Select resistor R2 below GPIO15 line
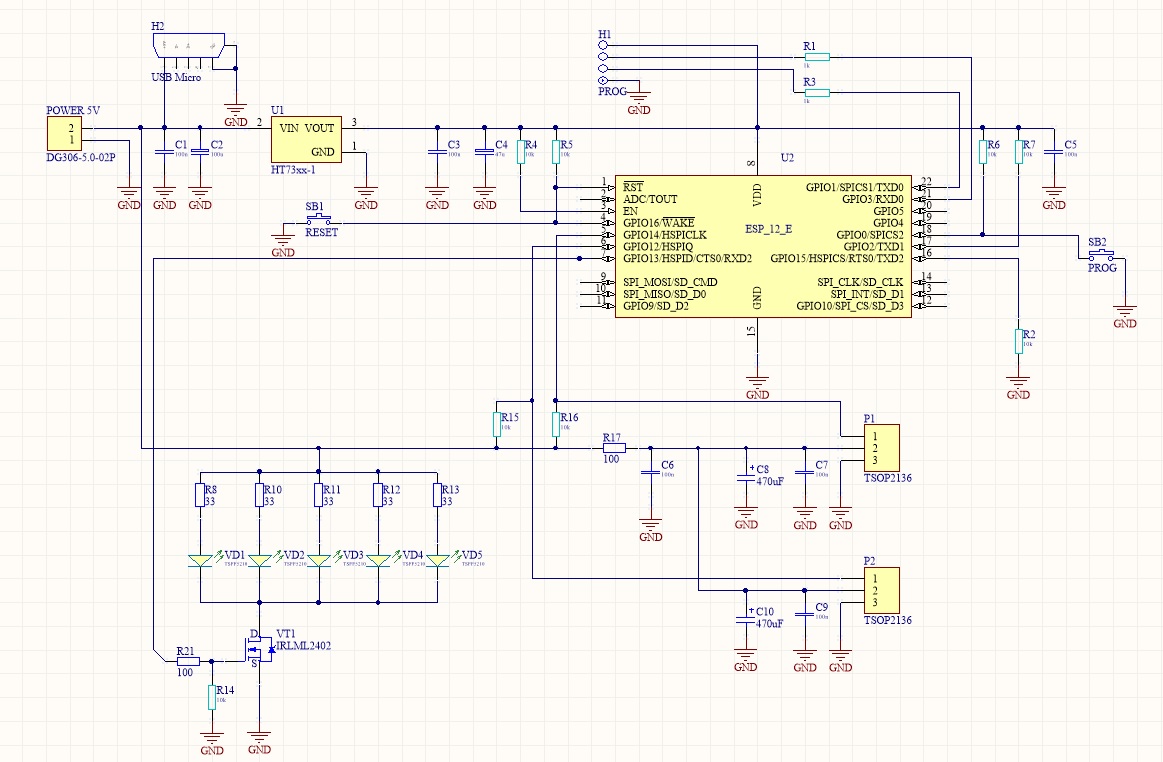1163x762 pixels. coord(1018,341)
